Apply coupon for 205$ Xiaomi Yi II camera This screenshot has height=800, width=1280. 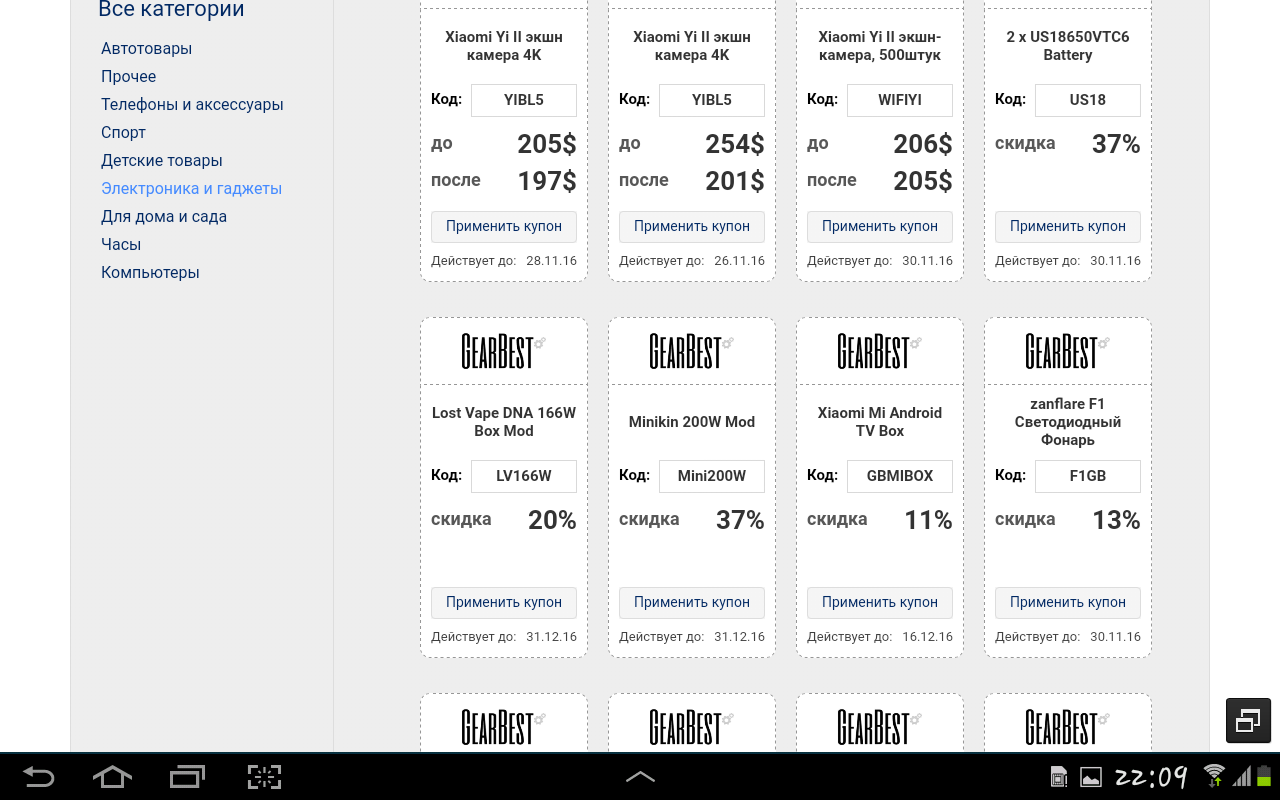[x=504, y=226]
